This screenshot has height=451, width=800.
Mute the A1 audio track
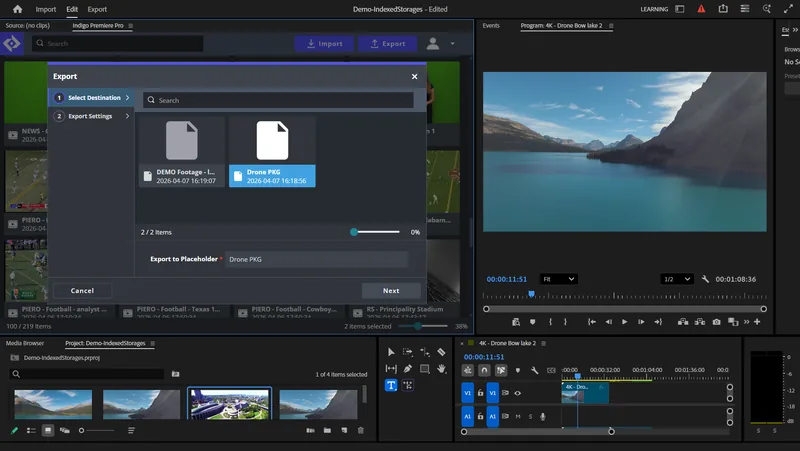point(518,416)
